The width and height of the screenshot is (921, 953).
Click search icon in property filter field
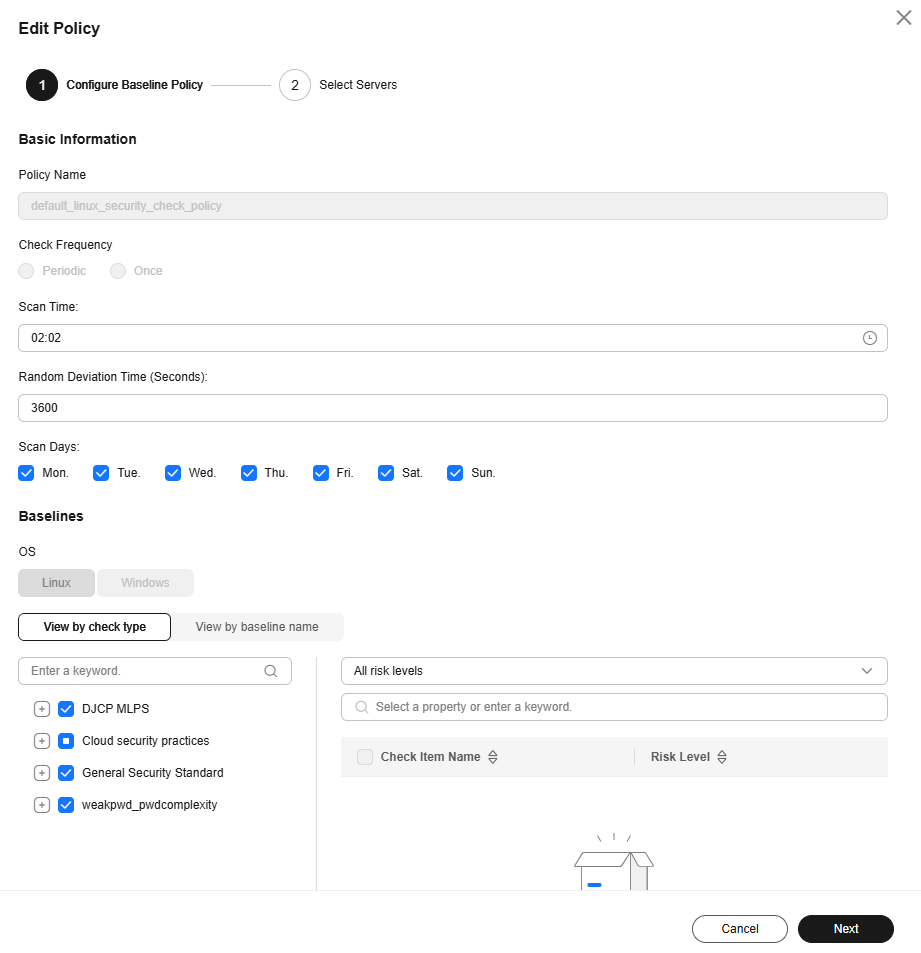(362, 707)
